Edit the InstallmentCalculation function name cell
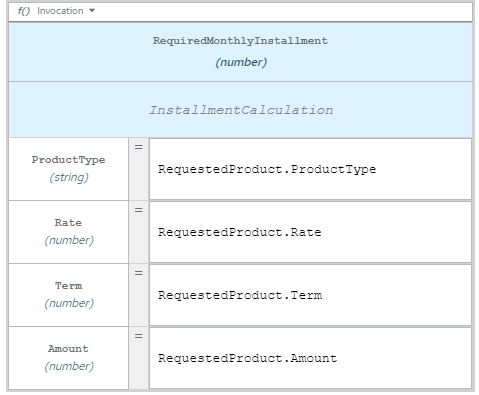Viewport: 479px width, 395px height. pyautogui.click(x=240, y=110)
